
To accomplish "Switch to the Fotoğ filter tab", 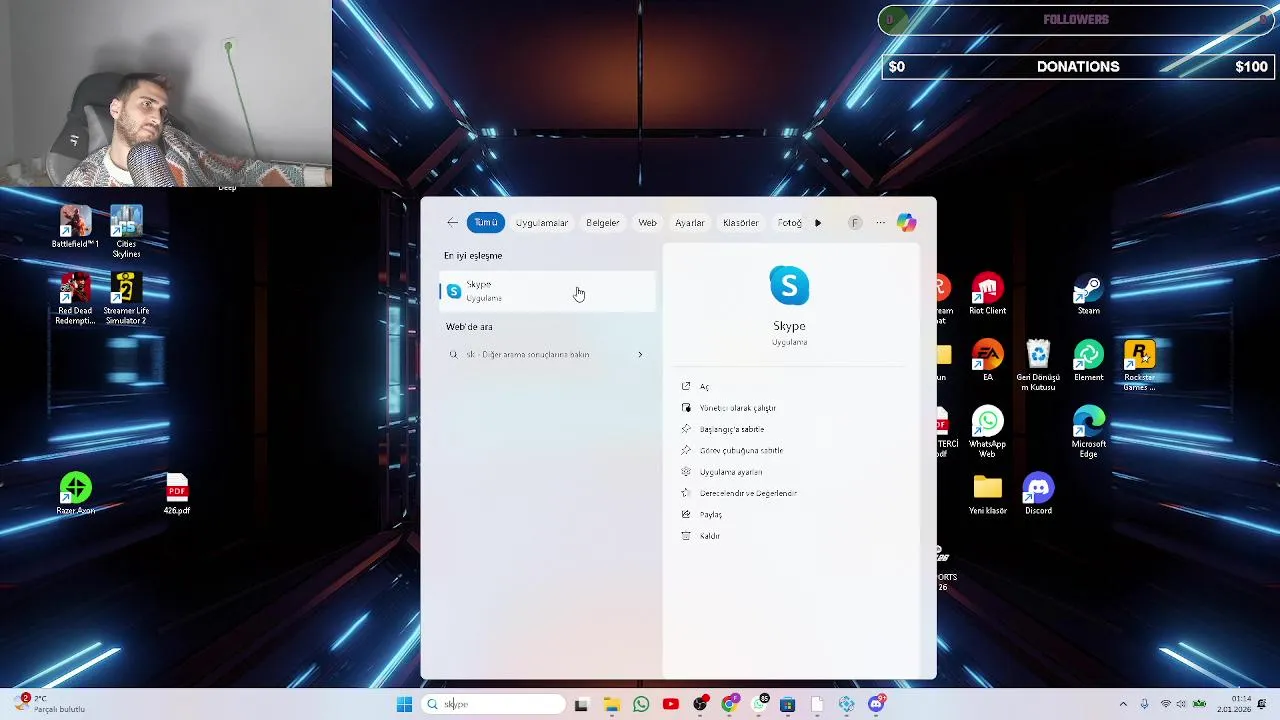I will (x=790, y=223).
